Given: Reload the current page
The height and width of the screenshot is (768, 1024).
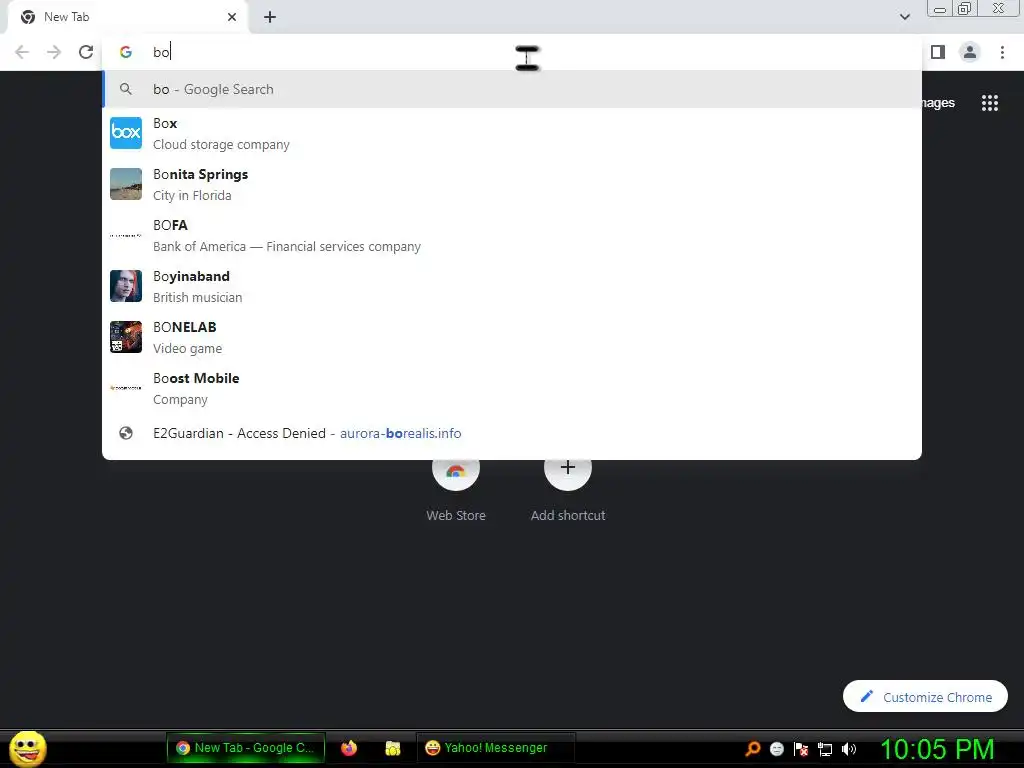Looking at the screenshot, I should [x=86, y=52].
